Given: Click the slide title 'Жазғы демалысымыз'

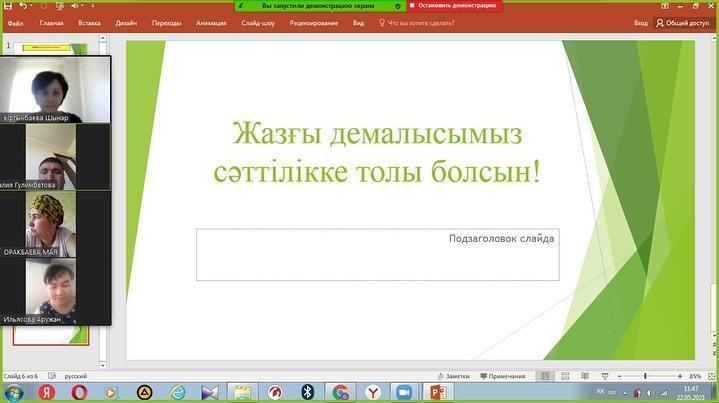Looking at the screenshot, I should click(377, 134).
